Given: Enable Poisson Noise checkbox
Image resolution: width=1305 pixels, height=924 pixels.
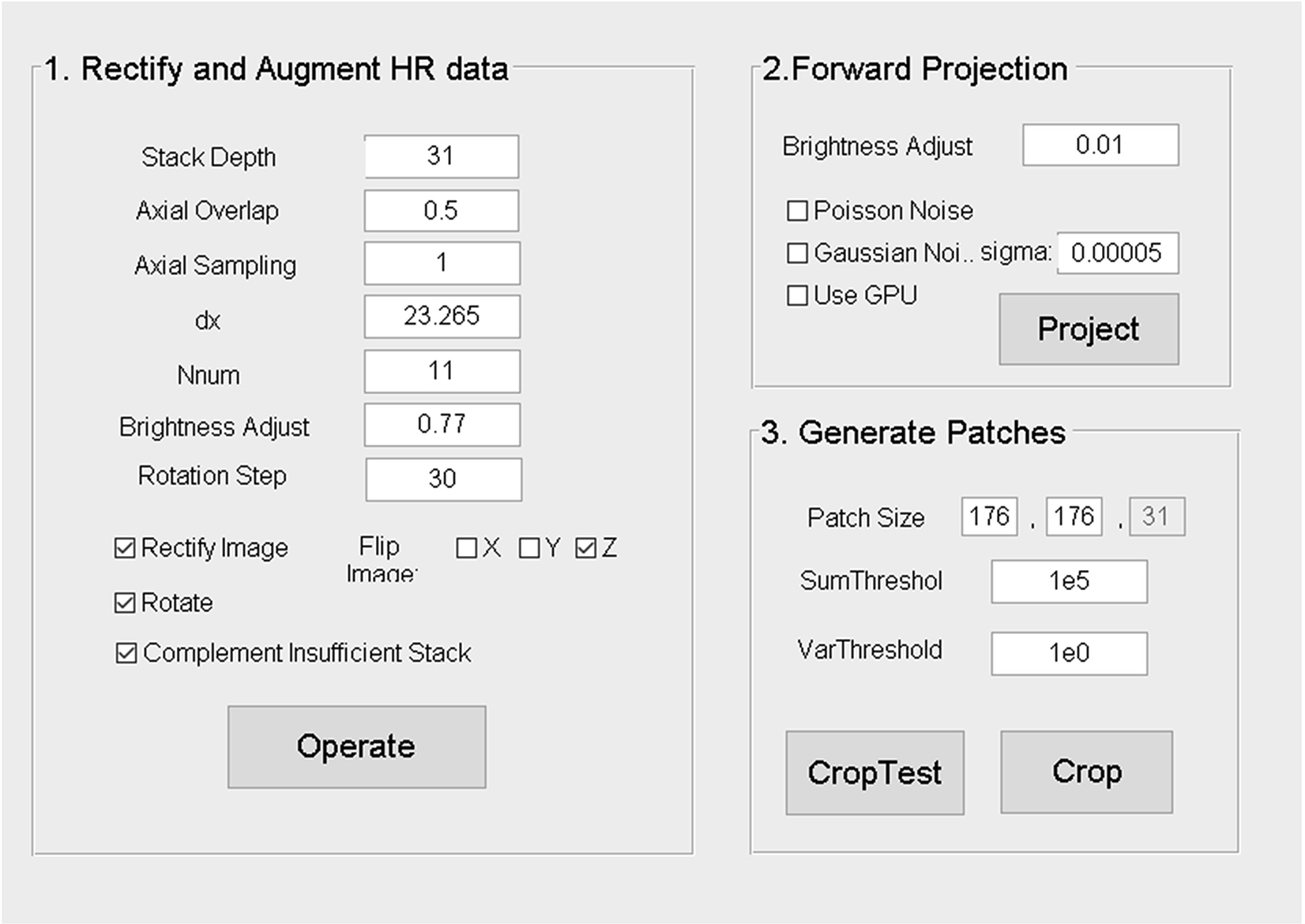Looking at the screenshot, I should 798,211.
